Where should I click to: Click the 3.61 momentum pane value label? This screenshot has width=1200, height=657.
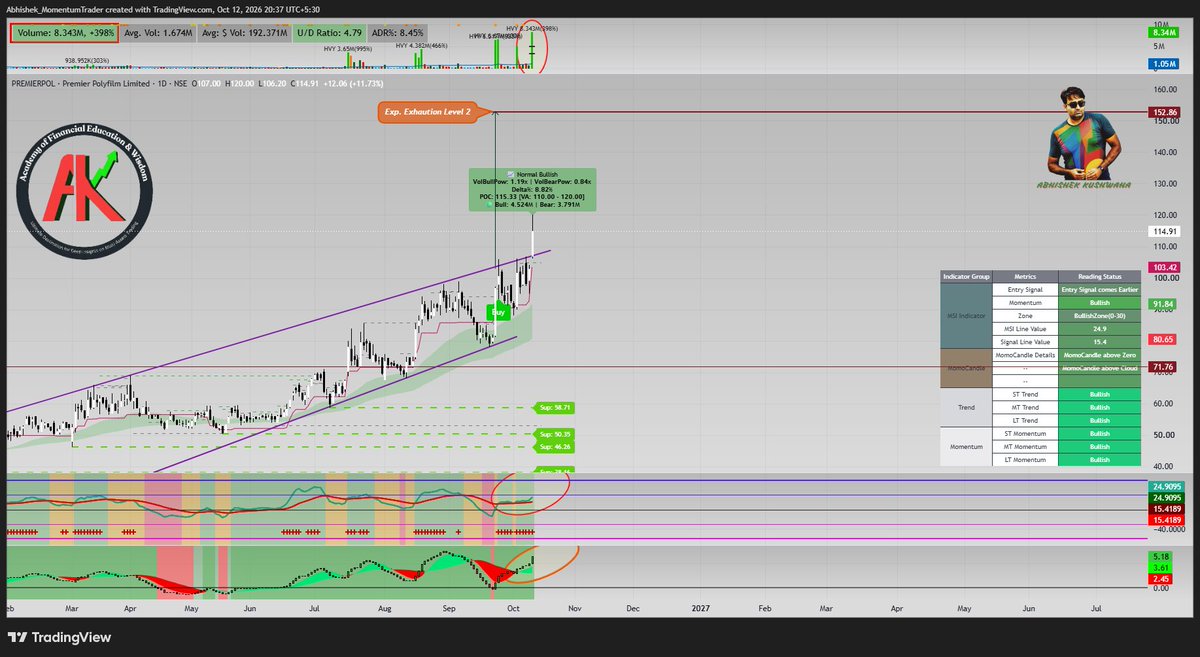[1160, 567]
